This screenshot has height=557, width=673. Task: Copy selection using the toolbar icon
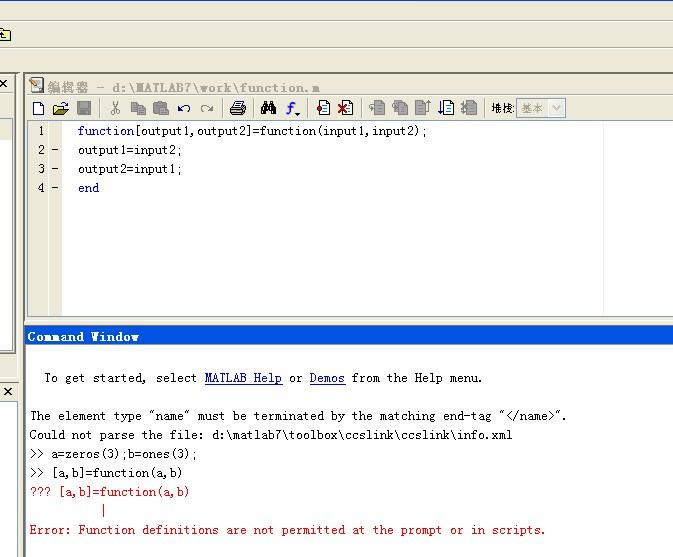[138, 108]
